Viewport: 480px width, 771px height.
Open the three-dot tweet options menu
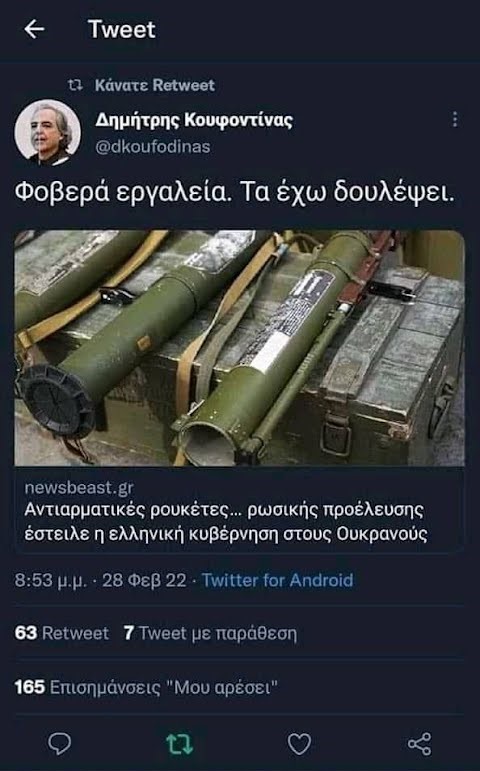click(x=455, y=119)
